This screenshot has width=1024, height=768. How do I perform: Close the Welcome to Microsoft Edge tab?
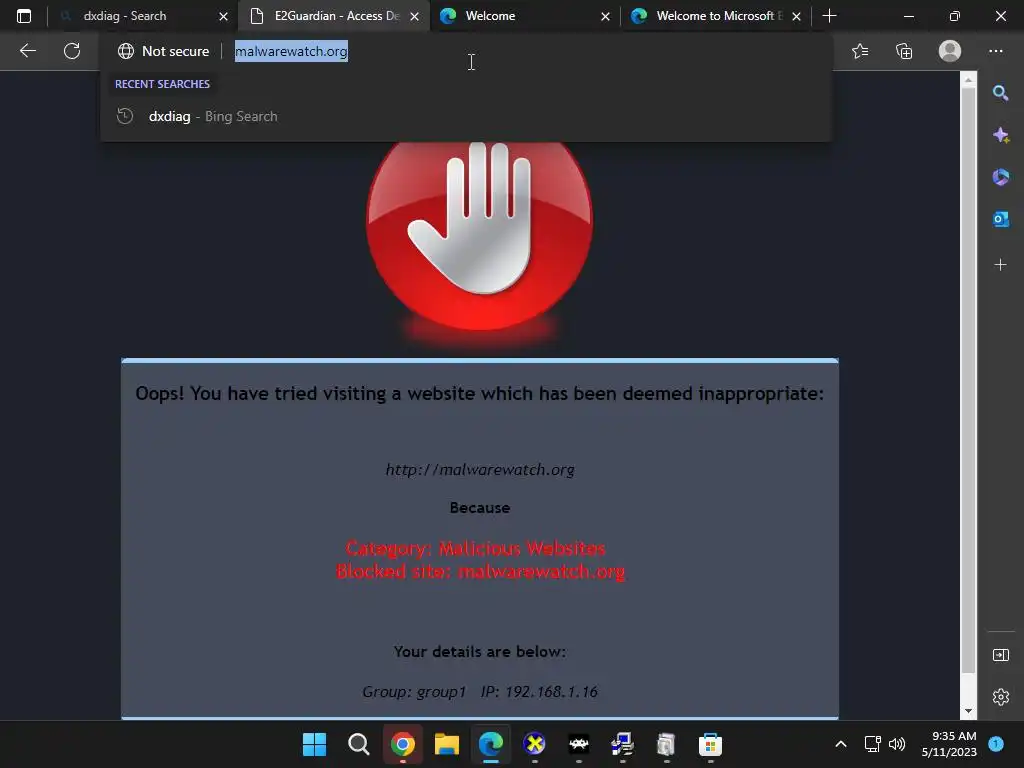pyautogui.click(x=796, y=16)
